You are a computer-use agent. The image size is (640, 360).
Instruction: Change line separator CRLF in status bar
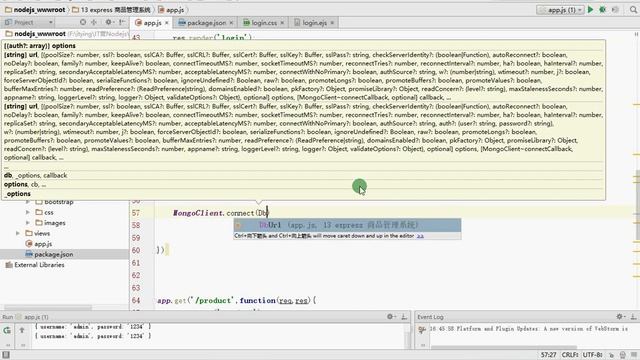570,355
